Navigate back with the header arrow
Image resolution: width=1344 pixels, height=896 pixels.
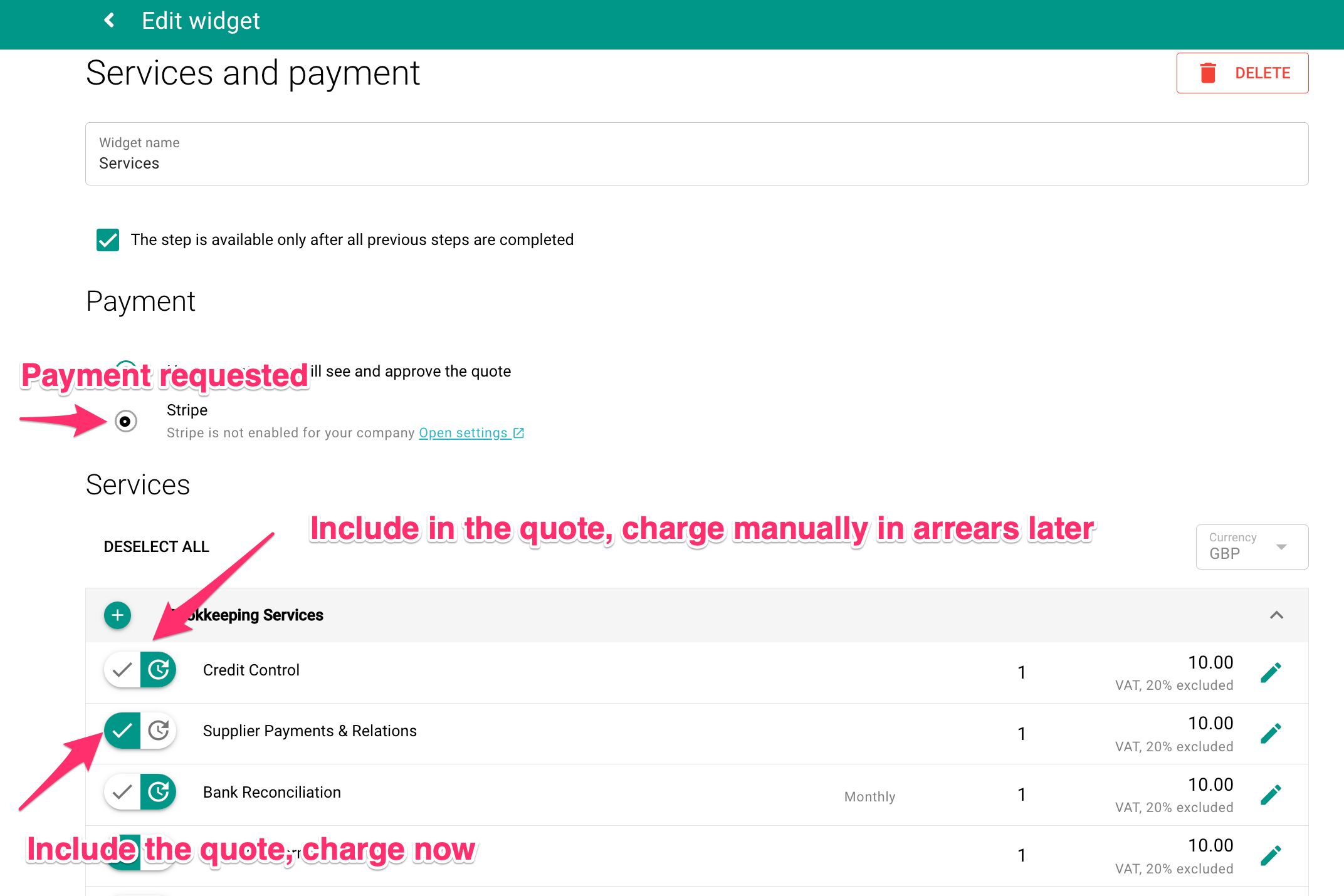[109, 21]
